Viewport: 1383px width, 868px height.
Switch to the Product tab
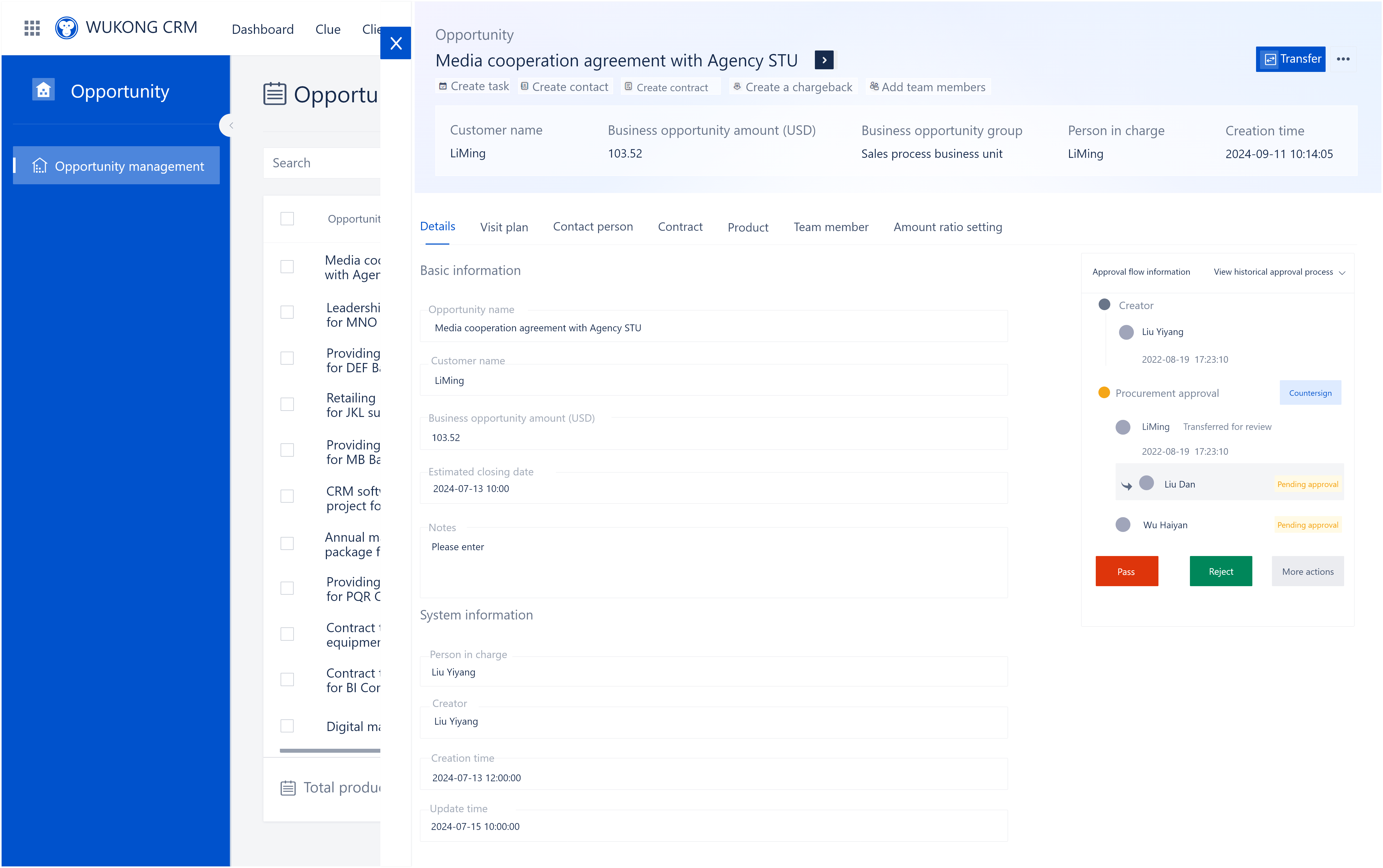747,227
